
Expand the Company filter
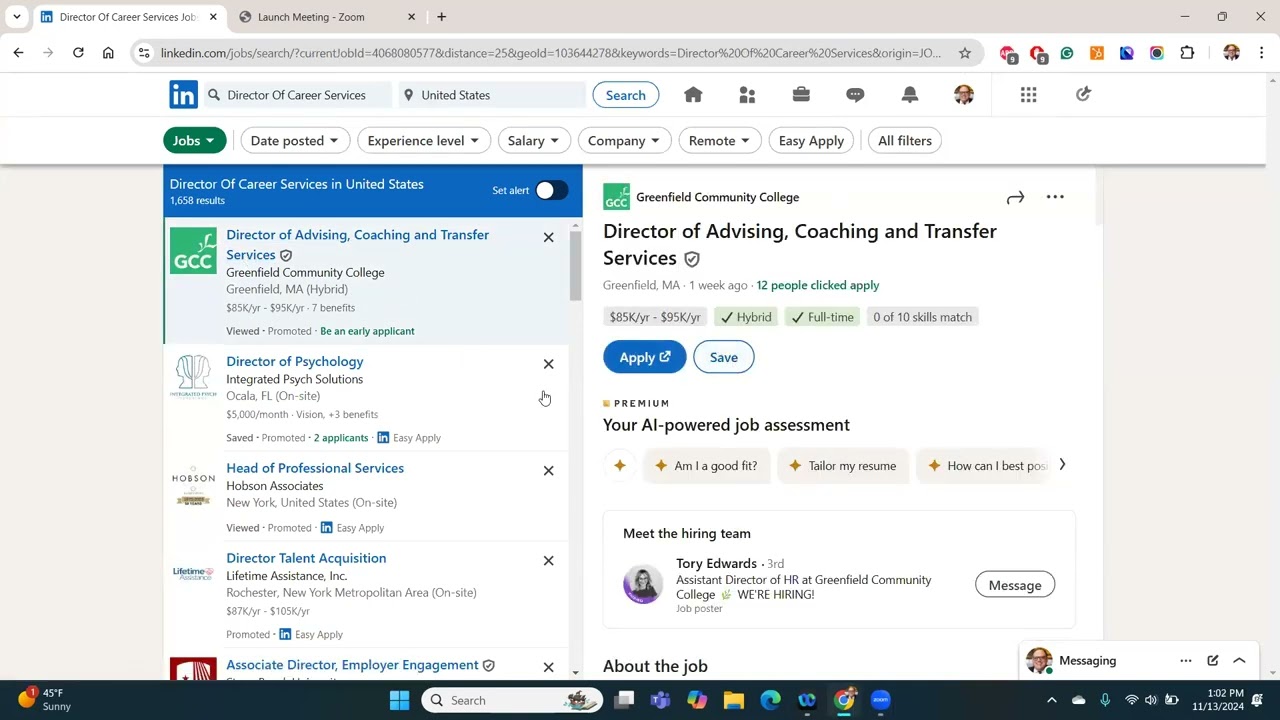click(x=624, y=140)
